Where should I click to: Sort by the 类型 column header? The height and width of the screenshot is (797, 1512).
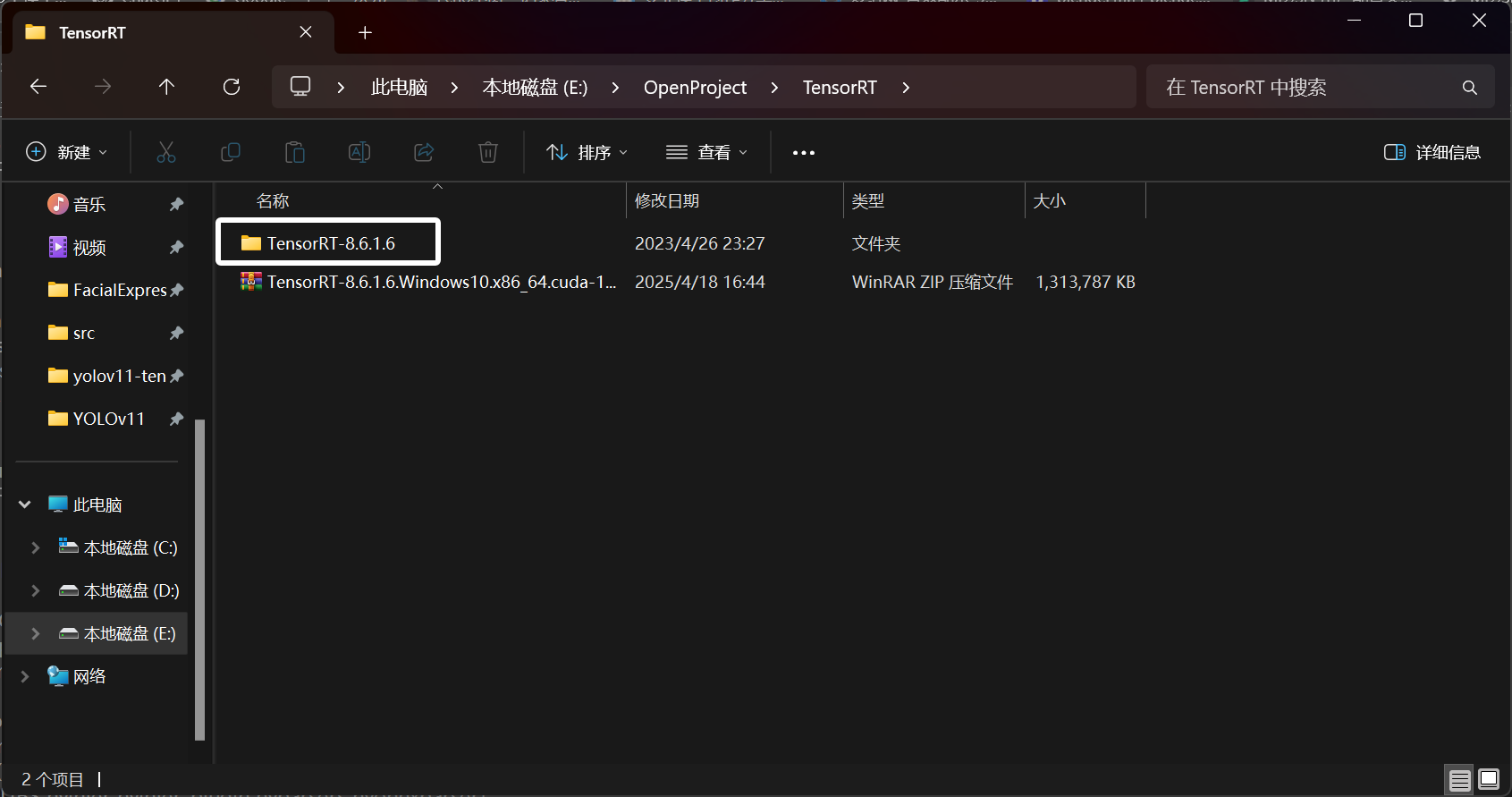click(934, 201)
